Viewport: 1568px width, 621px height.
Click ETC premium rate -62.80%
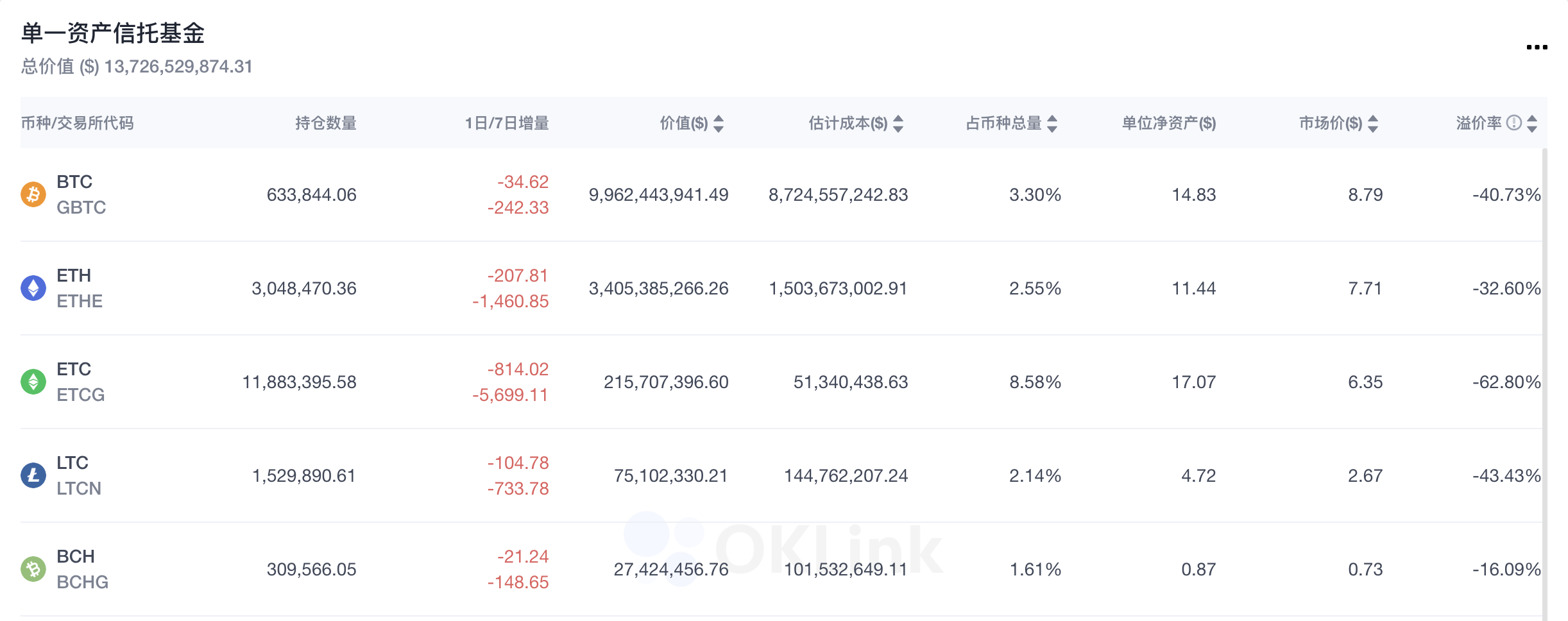1506,382
